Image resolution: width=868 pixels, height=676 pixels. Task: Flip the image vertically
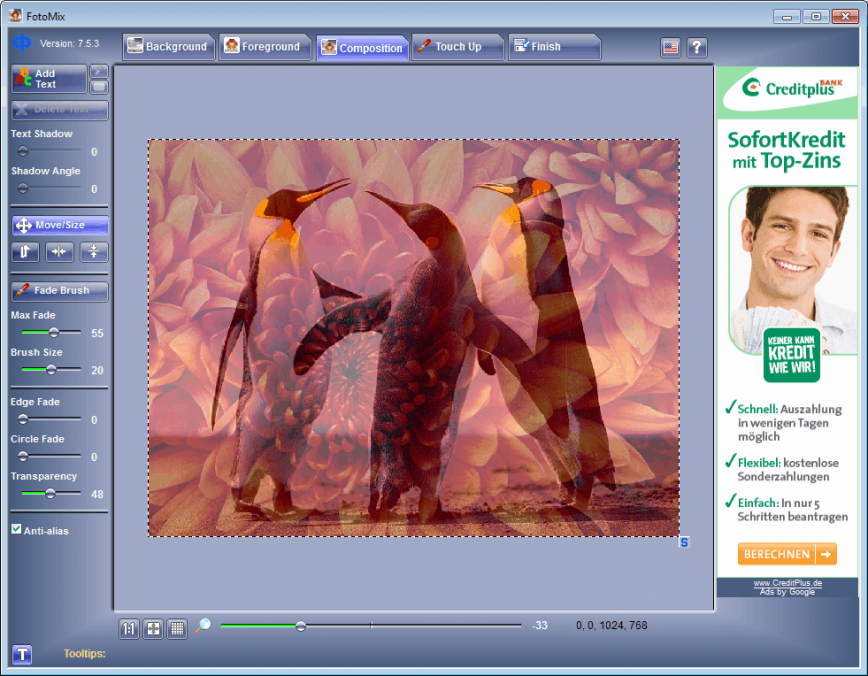(94, 252)
